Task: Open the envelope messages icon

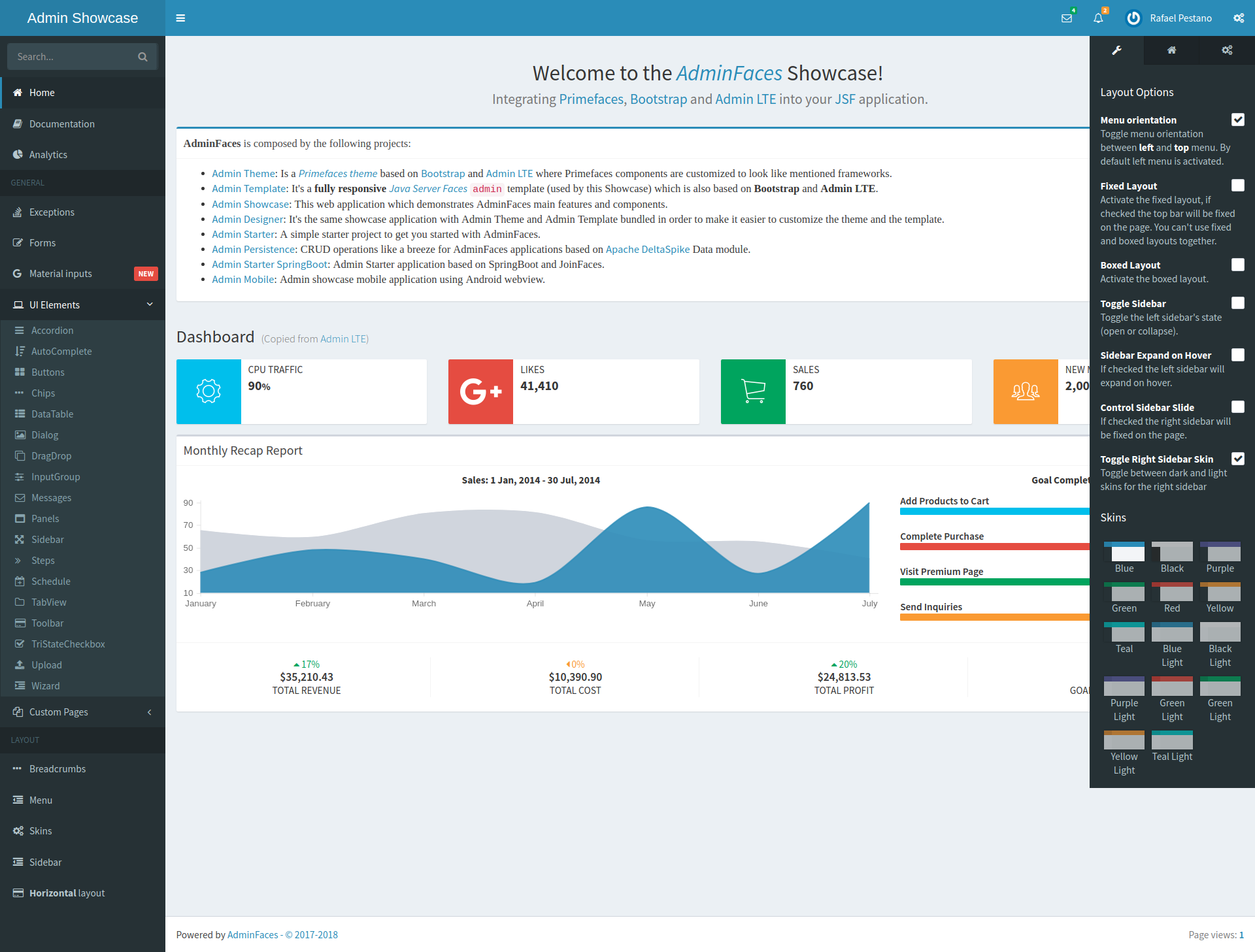Action: click(1067, 18)
